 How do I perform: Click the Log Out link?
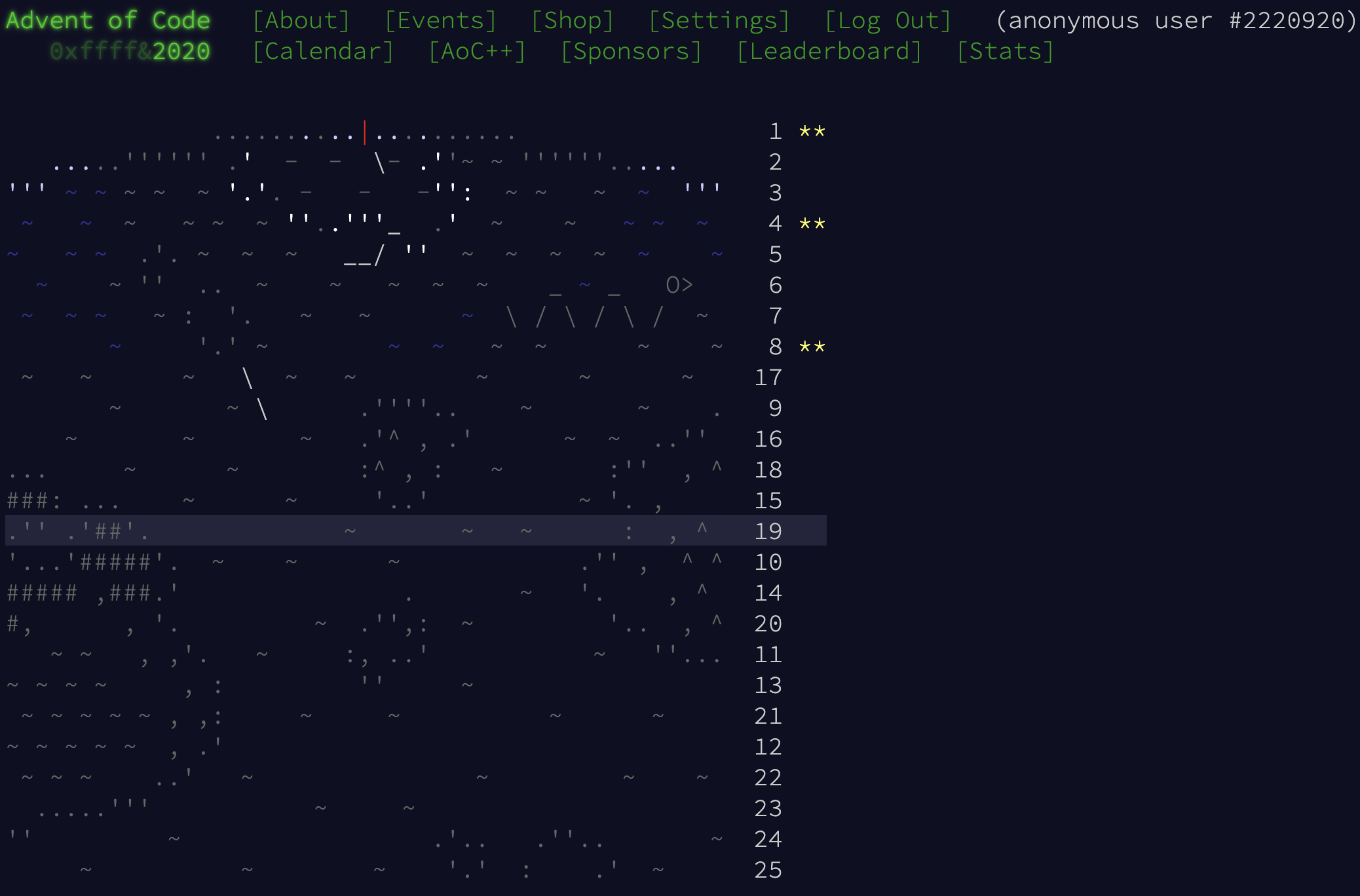coord(888,21)
